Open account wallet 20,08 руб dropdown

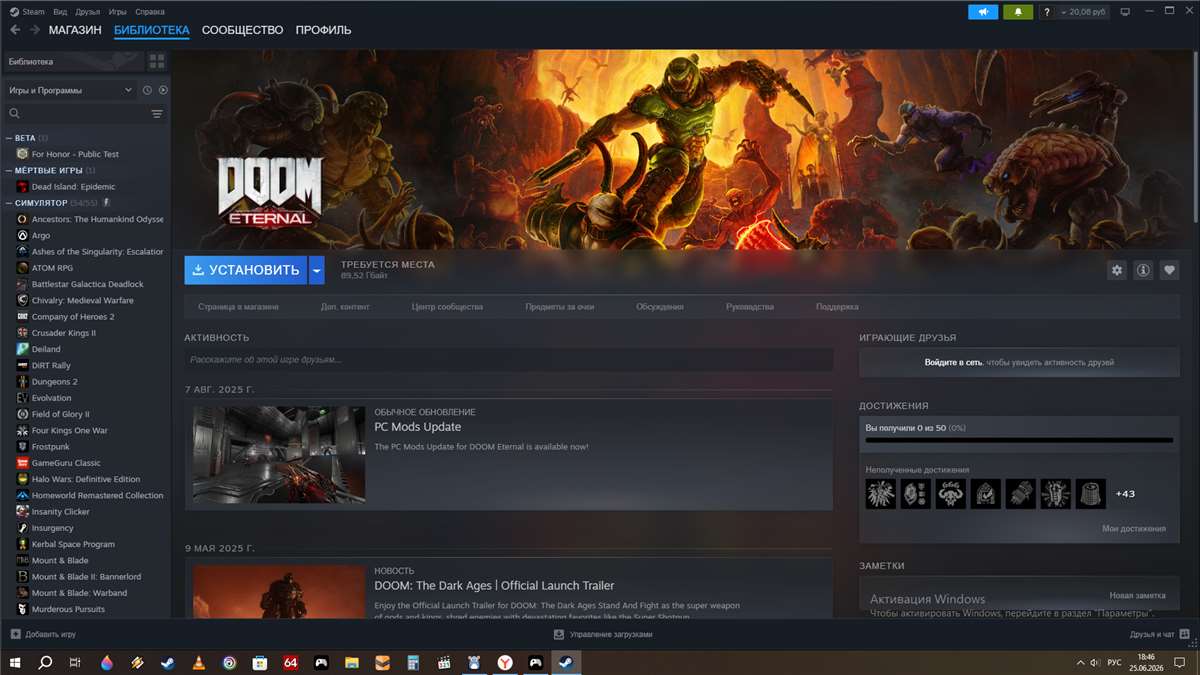click(x=1083, y=12)
